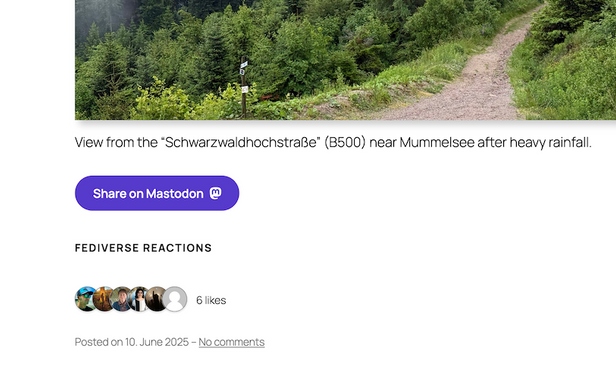The image size is (616, 373).
Task: Click the gravel hiking path in the photo
Action: pos(479,79)
